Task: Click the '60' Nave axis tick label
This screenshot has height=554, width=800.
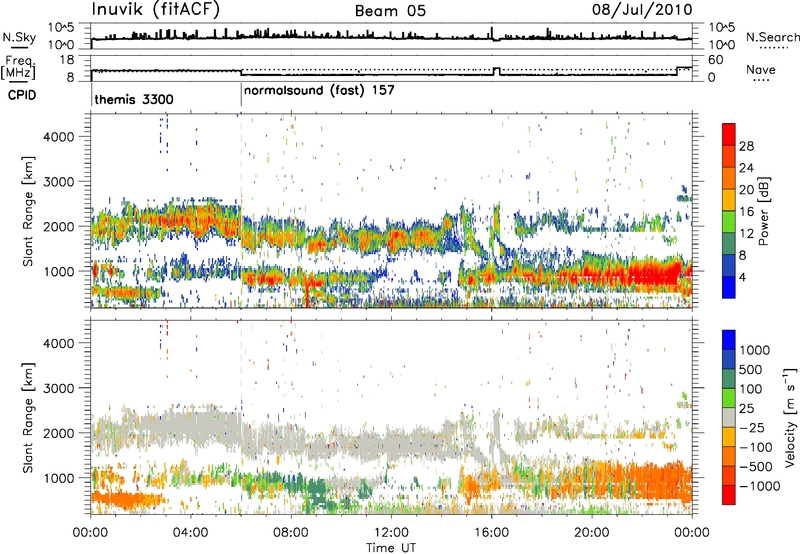Action: pyautogui.click(x=716, y=60)
